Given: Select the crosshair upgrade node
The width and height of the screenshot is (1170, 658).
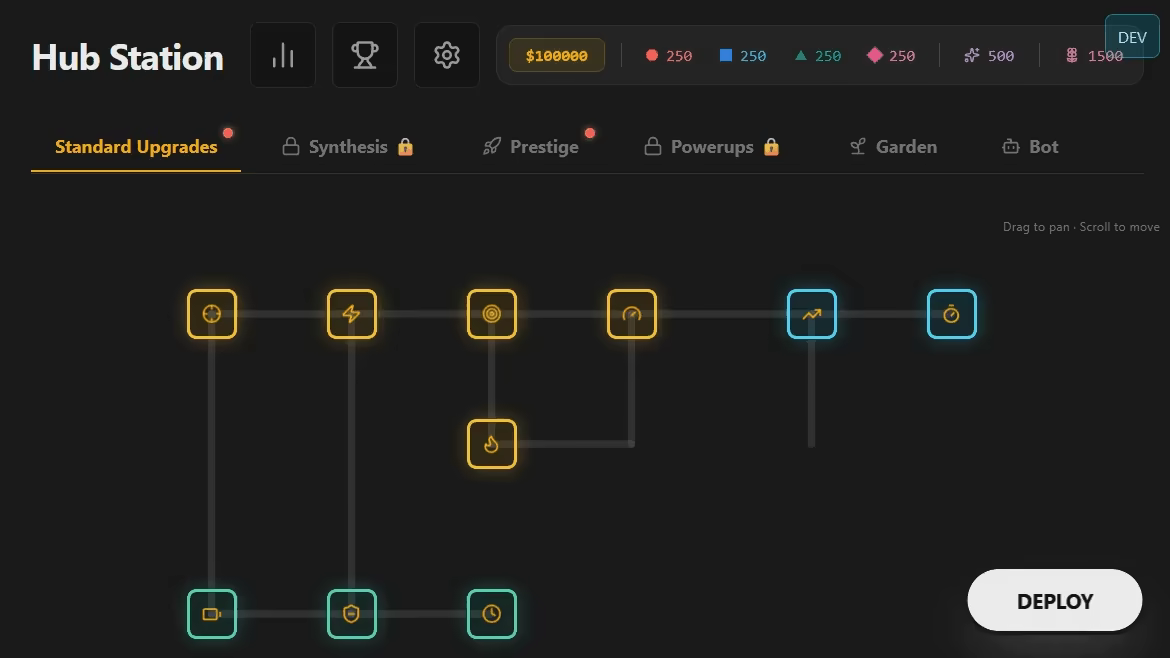Looking at the screenshot, I should (212, 314).
